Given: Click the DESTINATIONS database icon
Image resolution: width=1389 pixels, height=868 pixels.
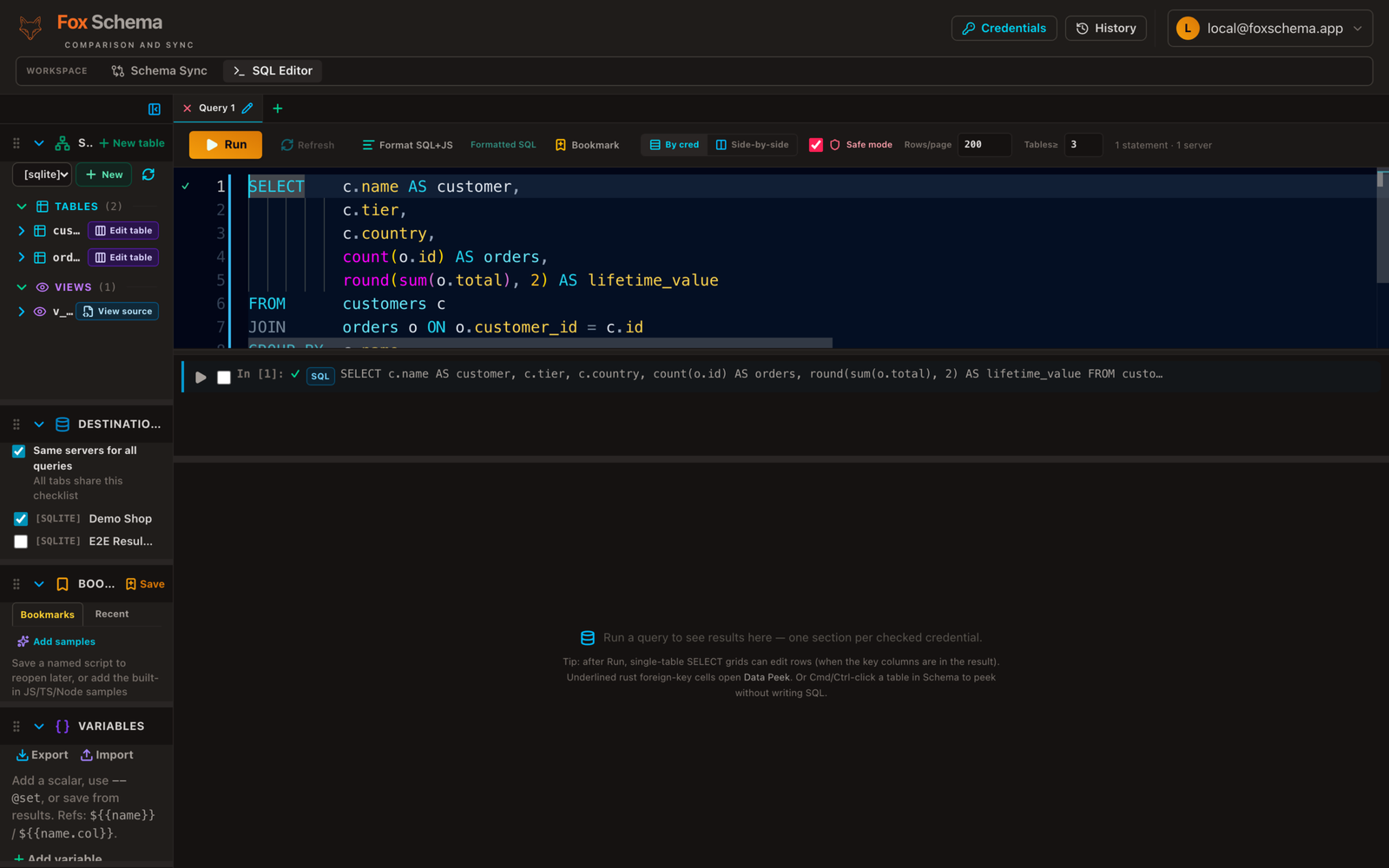Looking at the screenshot, I should pos(63,424).
